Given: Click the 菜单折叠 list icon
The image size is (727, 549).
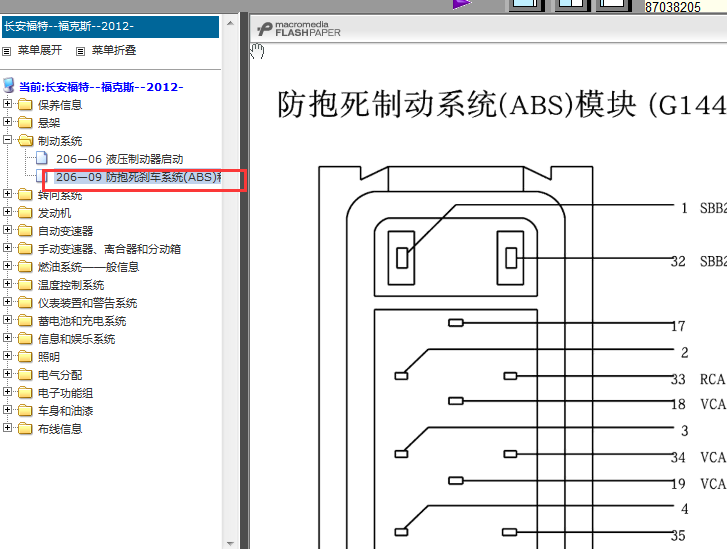Looking at the screenshot, I should (80, 51).
